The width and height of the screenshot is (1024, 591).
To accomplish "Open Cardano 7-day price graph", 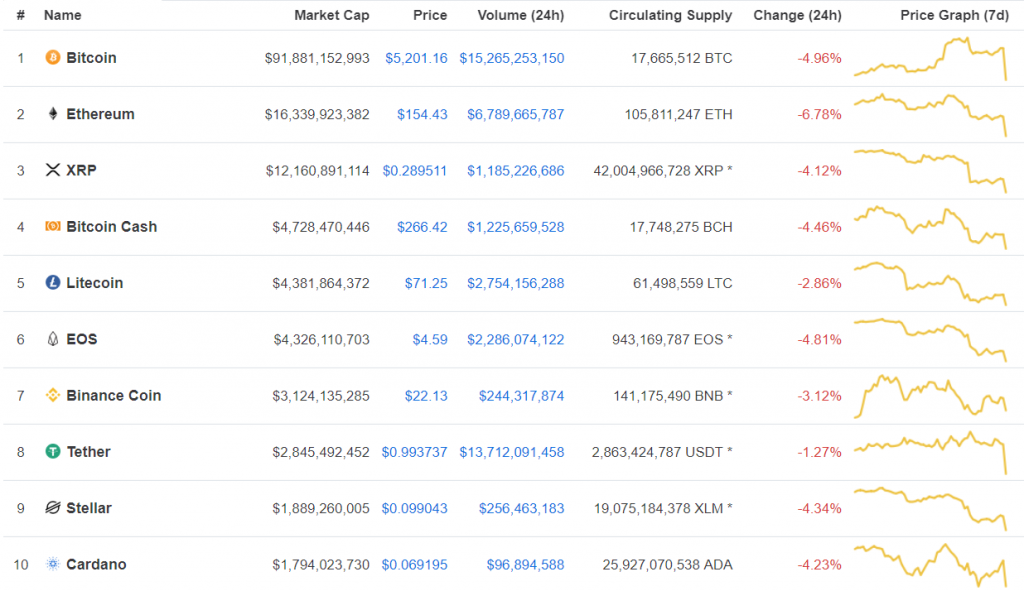I will coord(931,564).
